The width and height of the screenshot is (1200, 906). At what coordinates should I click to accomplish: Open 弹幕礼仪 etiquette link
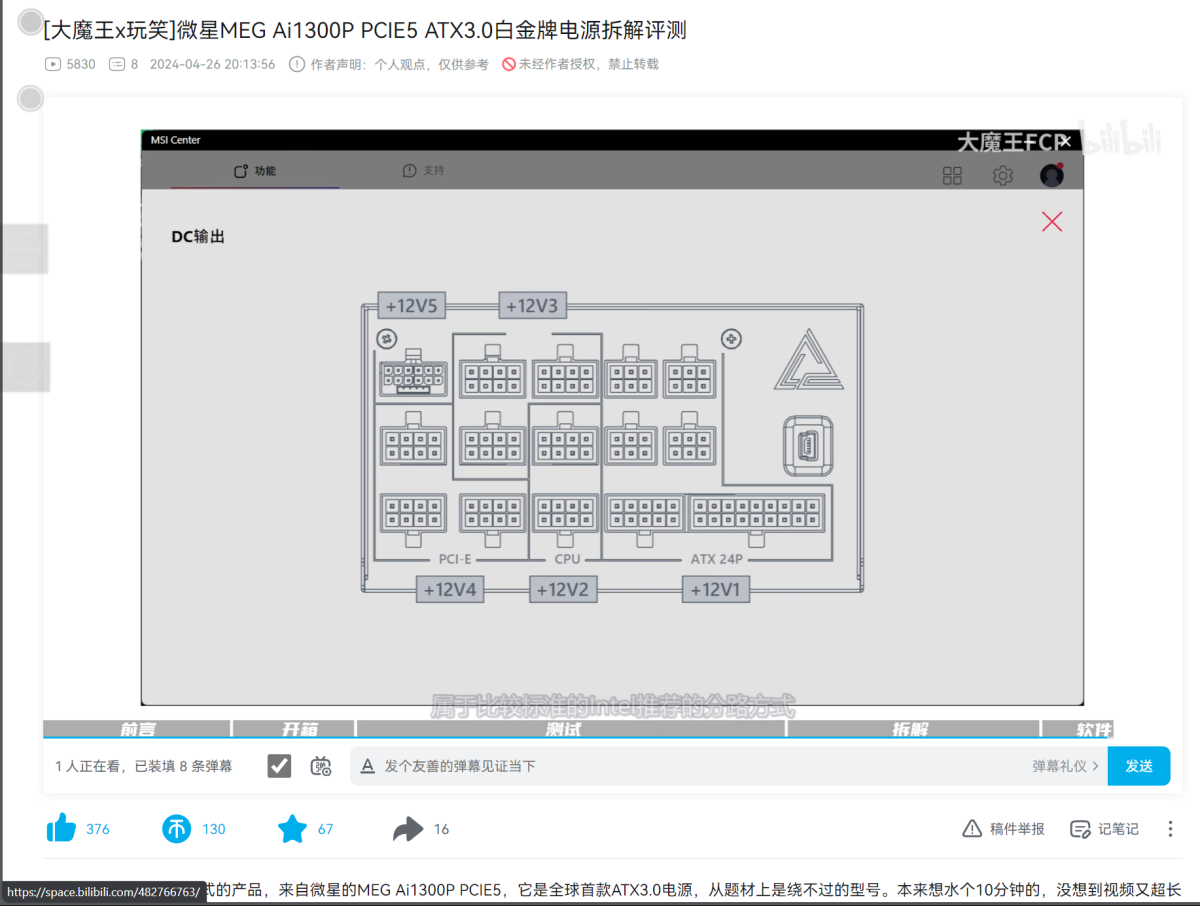tap(1066, 766)
